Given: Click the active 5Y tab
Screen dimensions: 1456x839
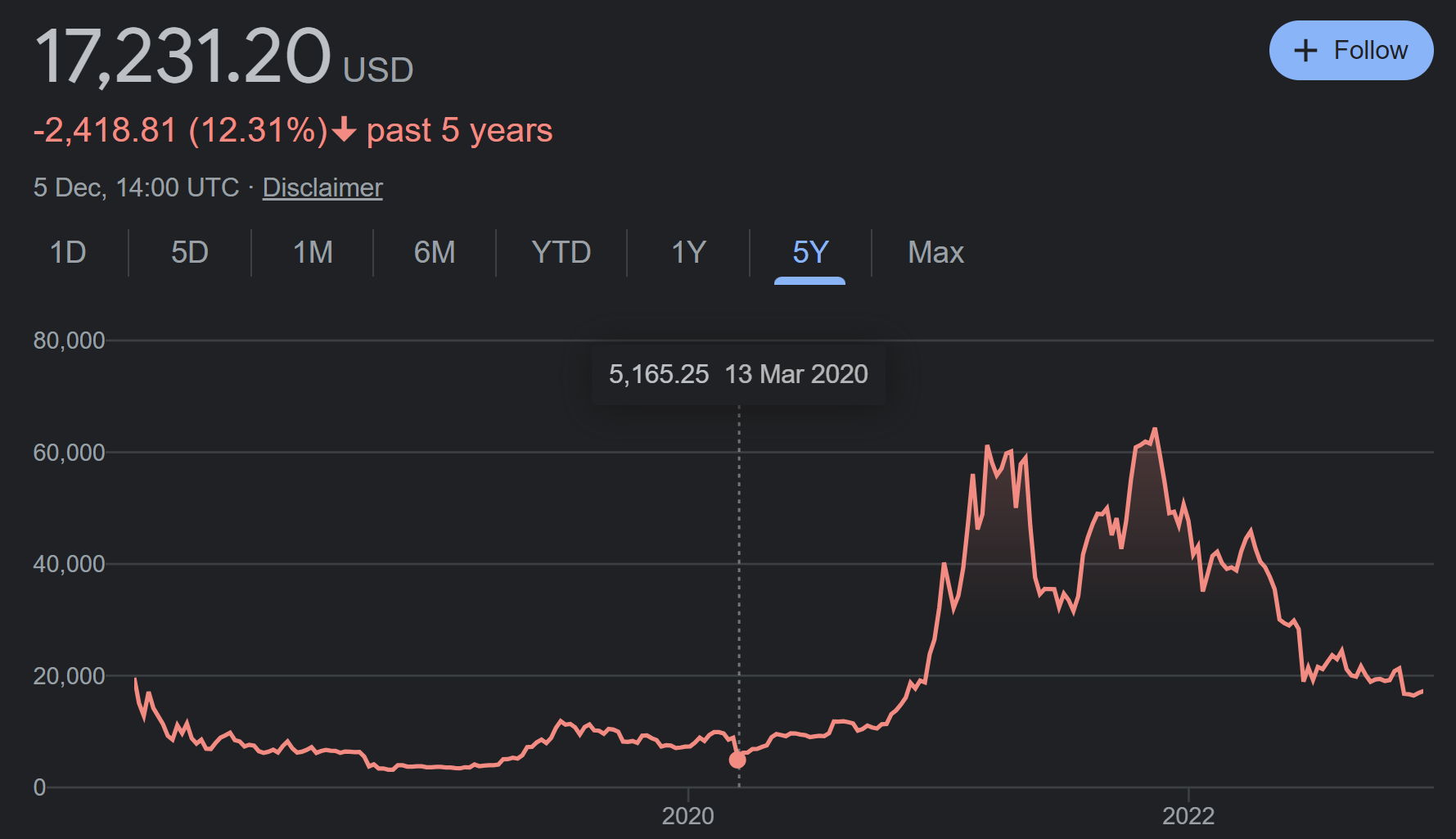Looking at the screenshot, I should (x=810, y=252).
